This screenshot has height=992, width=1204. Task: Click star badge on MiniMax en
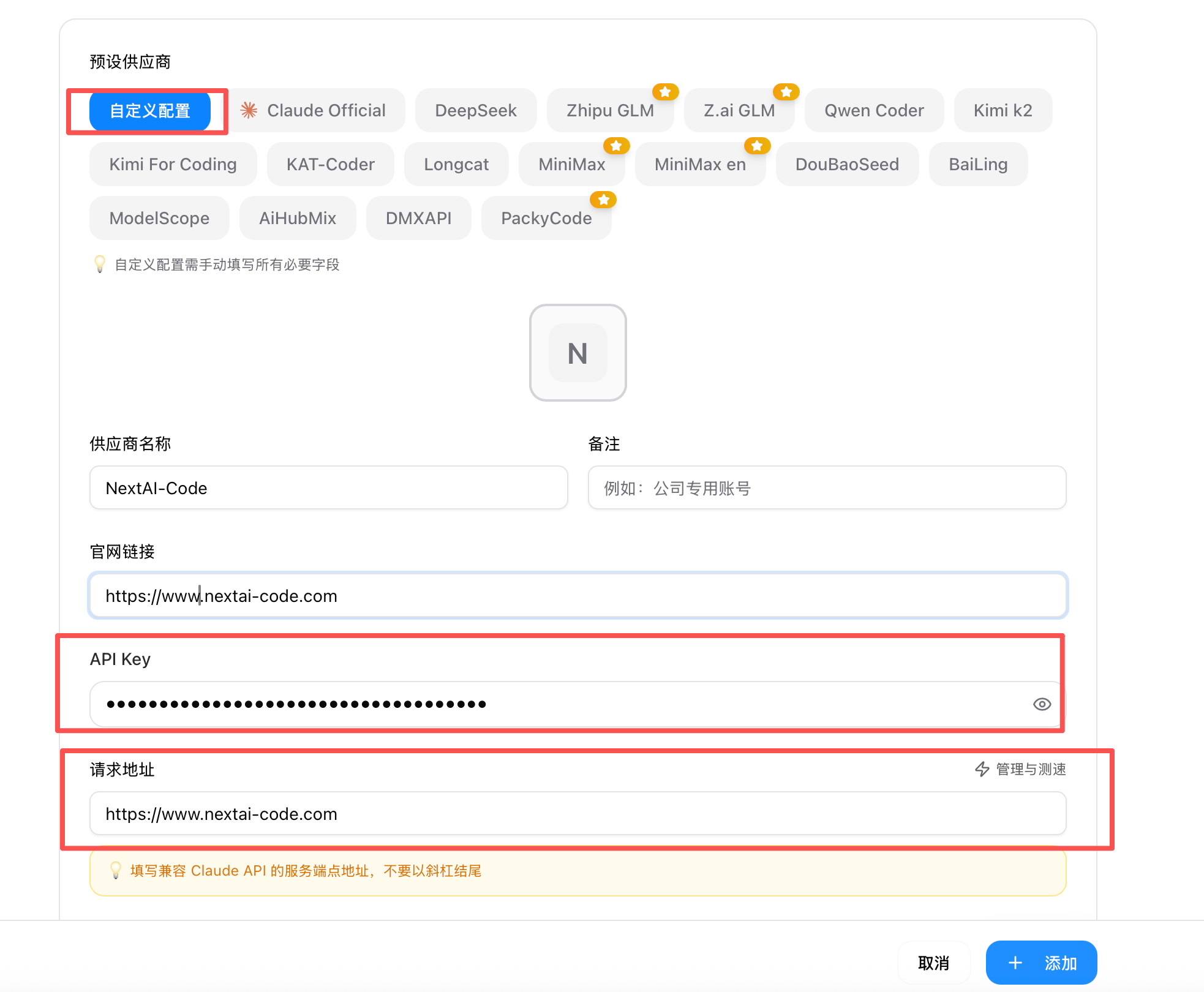coord(757,146)
